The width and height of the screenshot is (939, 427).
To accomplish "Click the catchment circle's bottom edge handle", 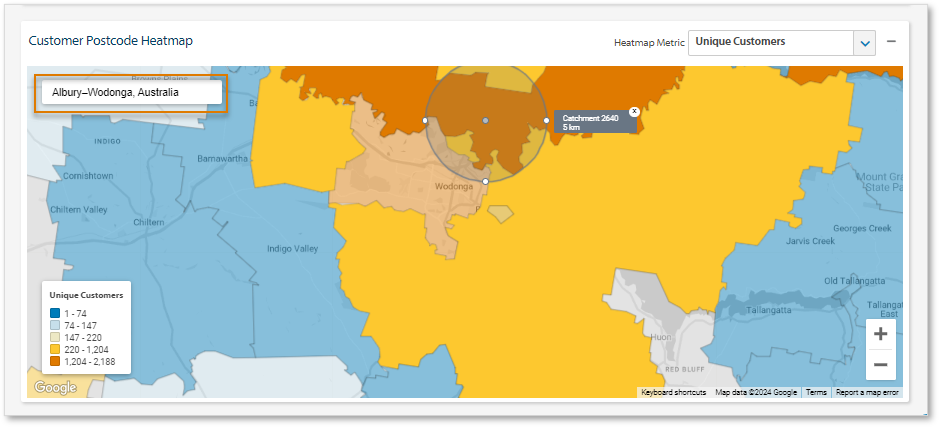I will pos(486,181).
